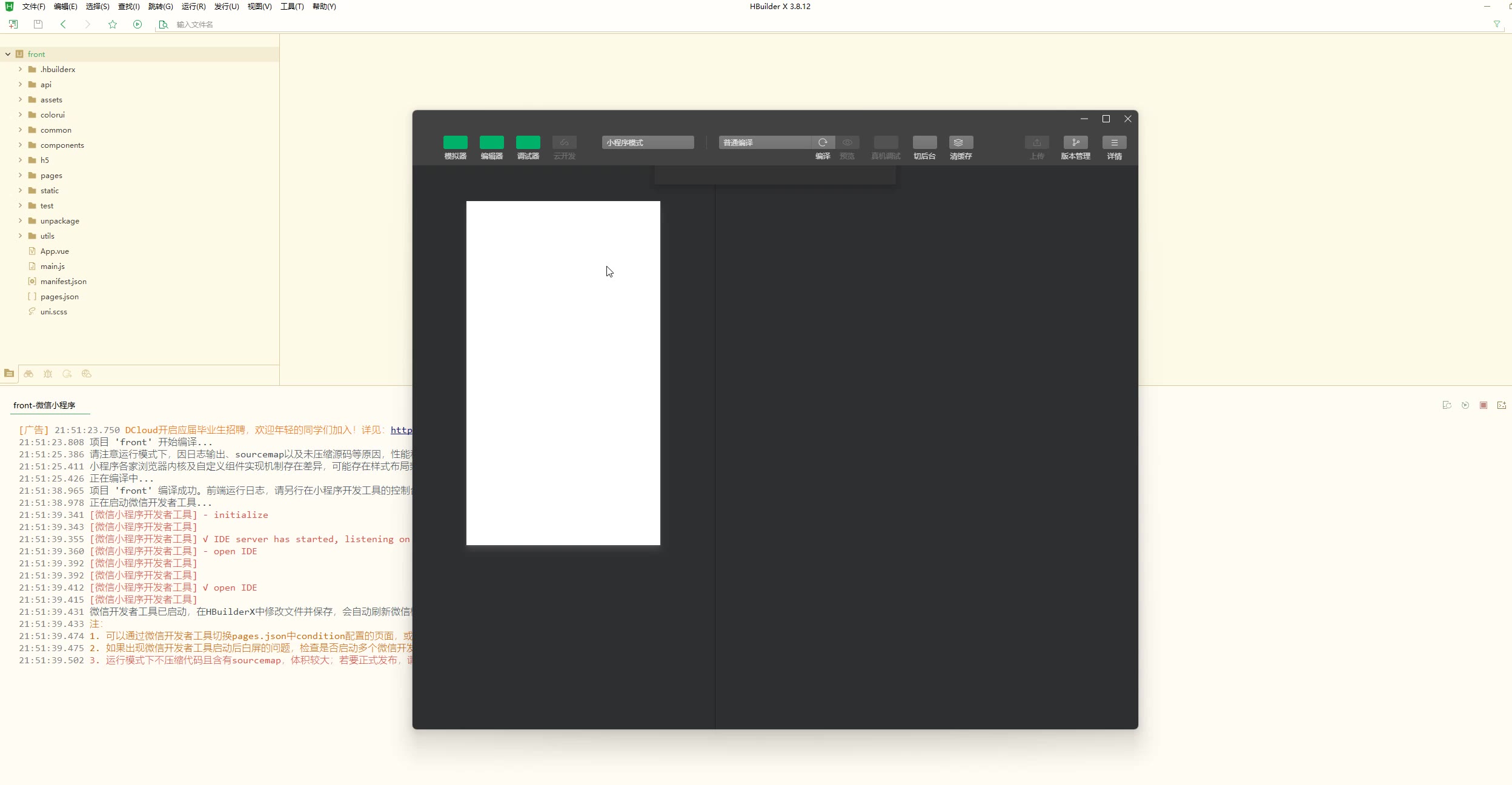Screen dimensions: 1512x785
Task: Click the Run play-circle toolbar icon
Action: point(138,24)
